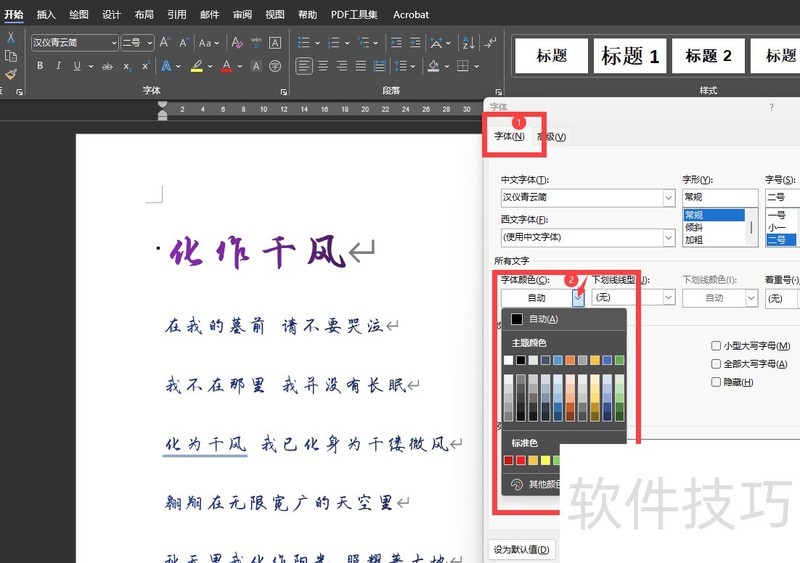Click the 字形 input field showing 常规
This screenshot has width=800, height=563.
720,197
